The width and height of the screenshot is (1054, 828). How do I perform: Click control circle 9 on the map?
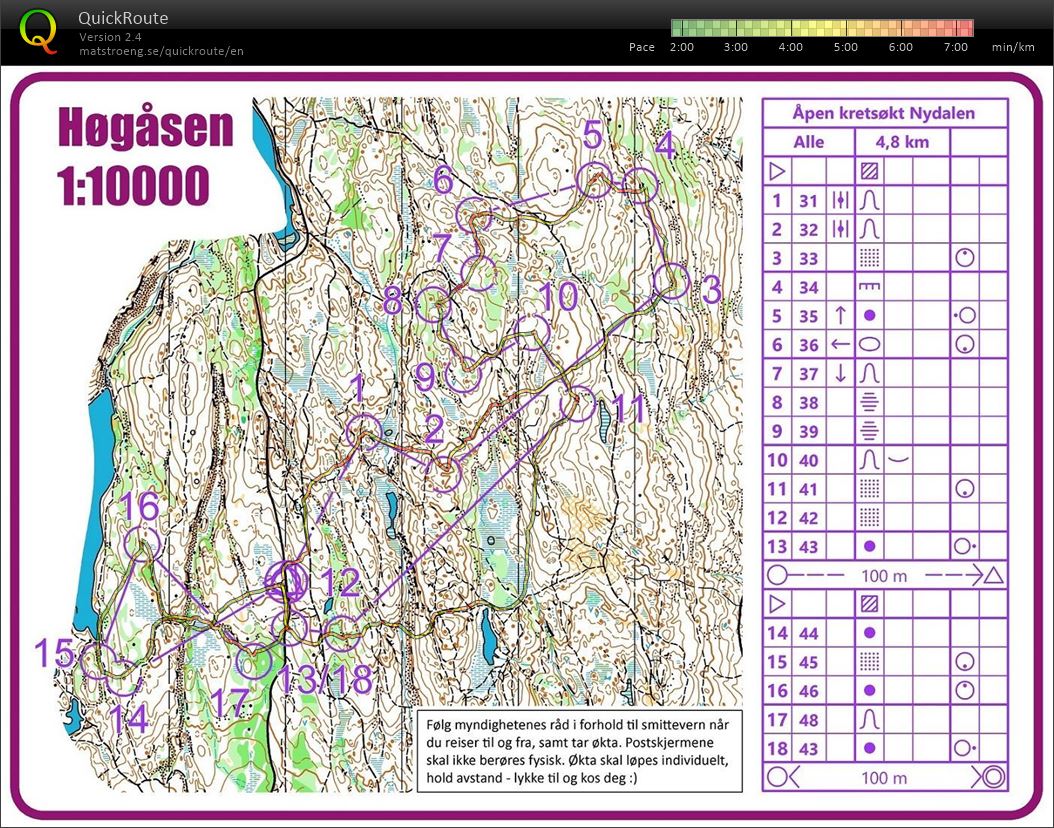463,374
